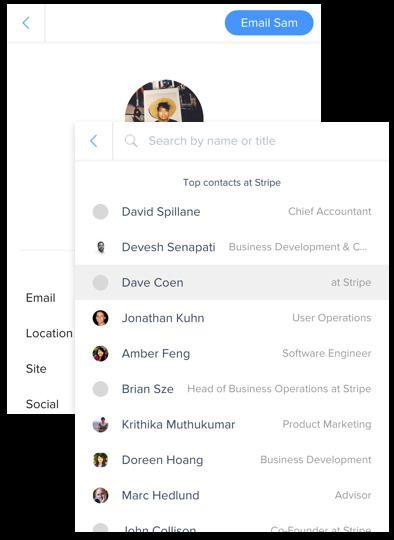Click Marc Hedlund's avatar photo
Viewport: 394px width, 540px height.
click(x=101, y=495)
